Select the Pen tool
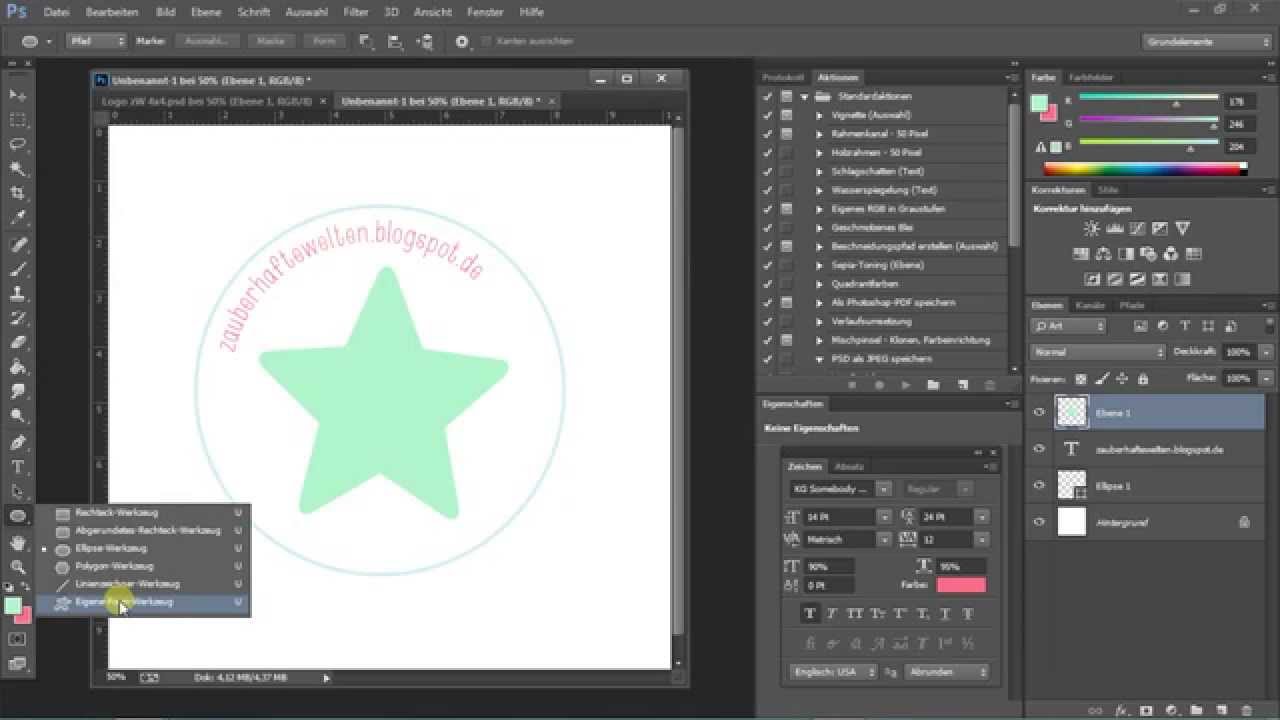The image size is (1280, 720). pyautogui.click(x=18, y=442)
